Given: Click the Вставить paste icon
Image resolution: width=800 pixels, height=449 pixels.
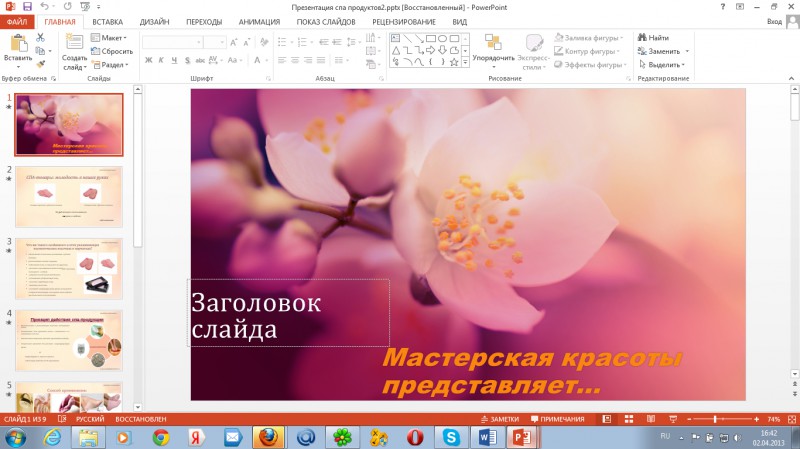Looking at the screenshot, I should (18, 44).
